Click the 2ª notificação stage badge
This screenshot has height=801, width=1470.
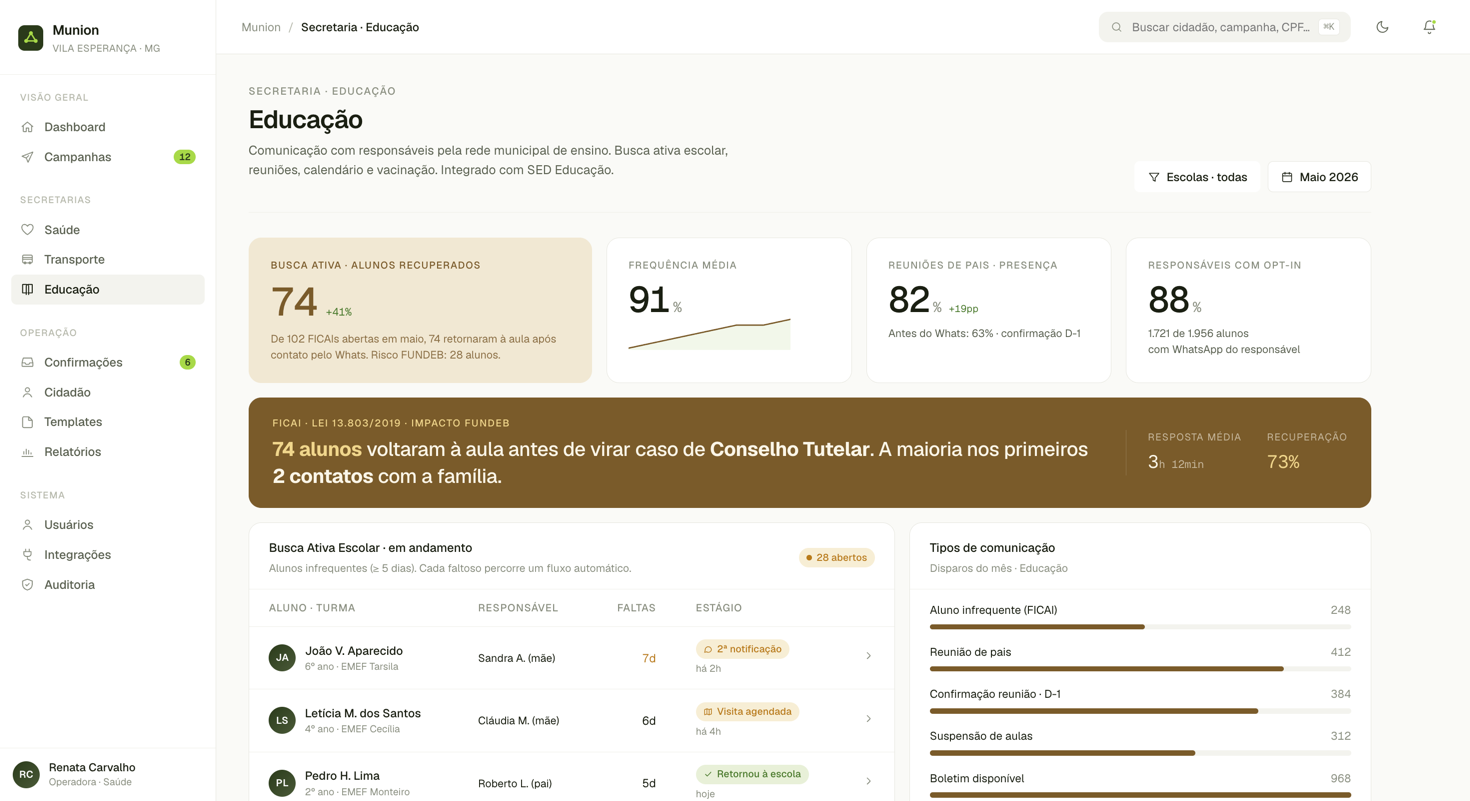coord(743,649)
